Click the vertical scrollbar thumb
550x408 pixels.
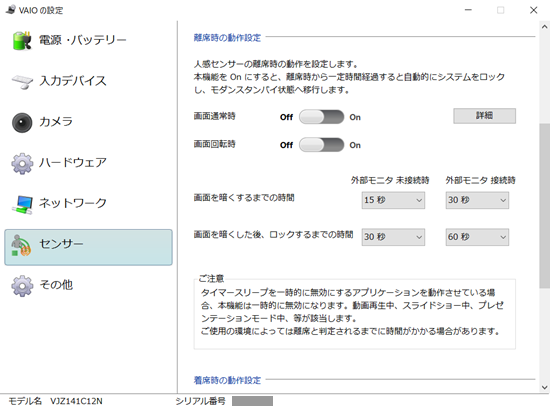544,205
